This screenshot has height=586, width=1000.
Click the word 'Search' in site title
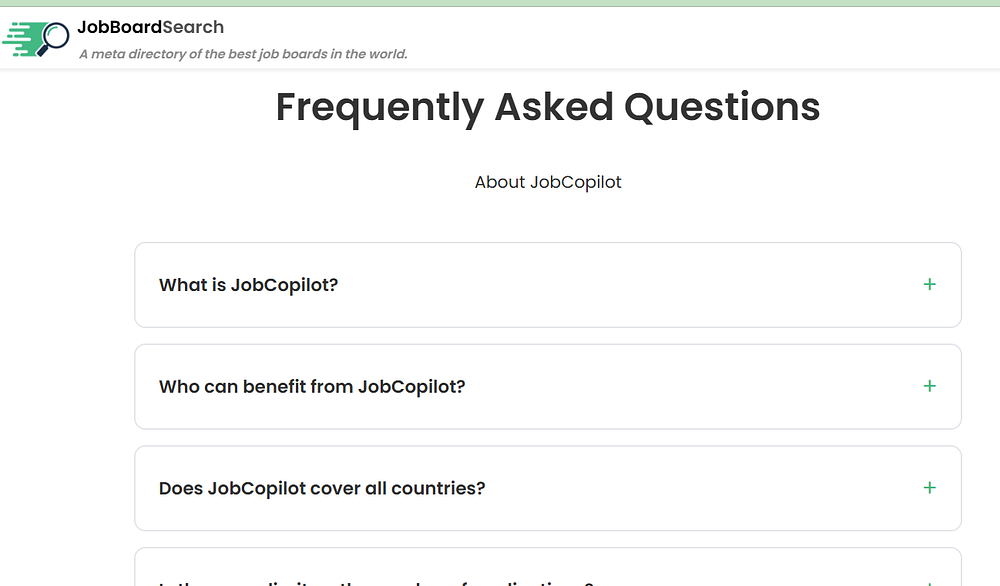pos(194,28)
